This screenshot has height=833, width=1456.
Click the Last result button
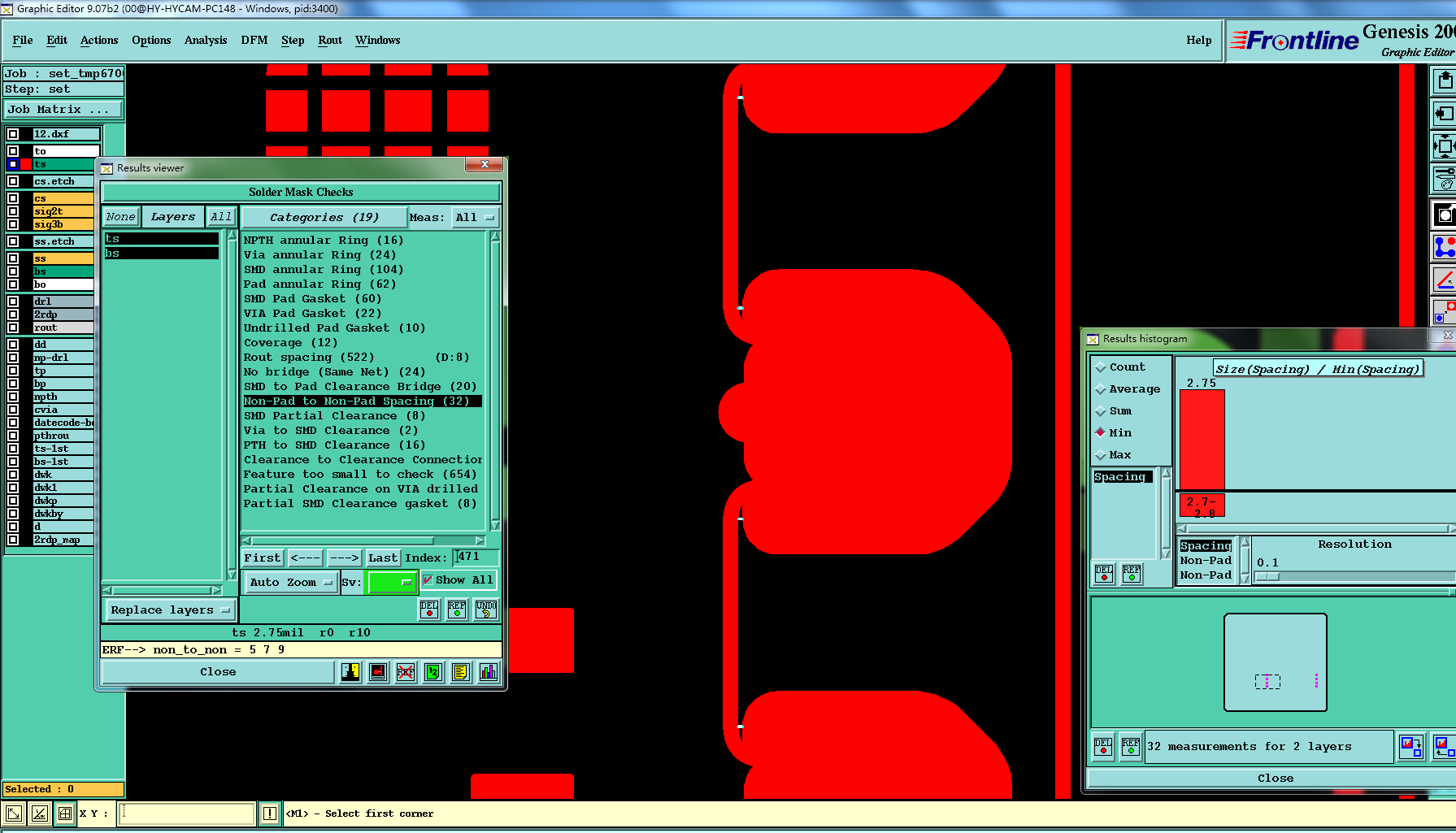click(383, 558)
